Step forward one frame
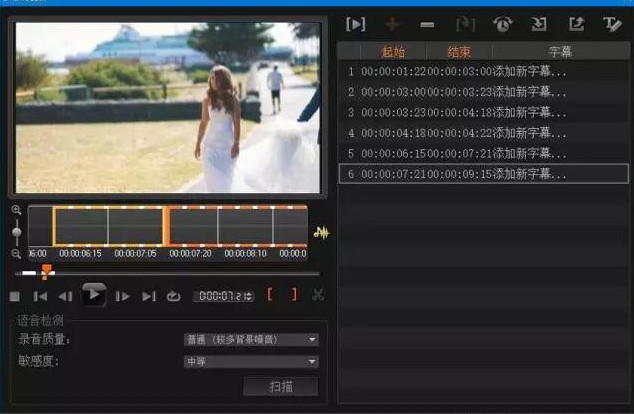 (122, 296)
